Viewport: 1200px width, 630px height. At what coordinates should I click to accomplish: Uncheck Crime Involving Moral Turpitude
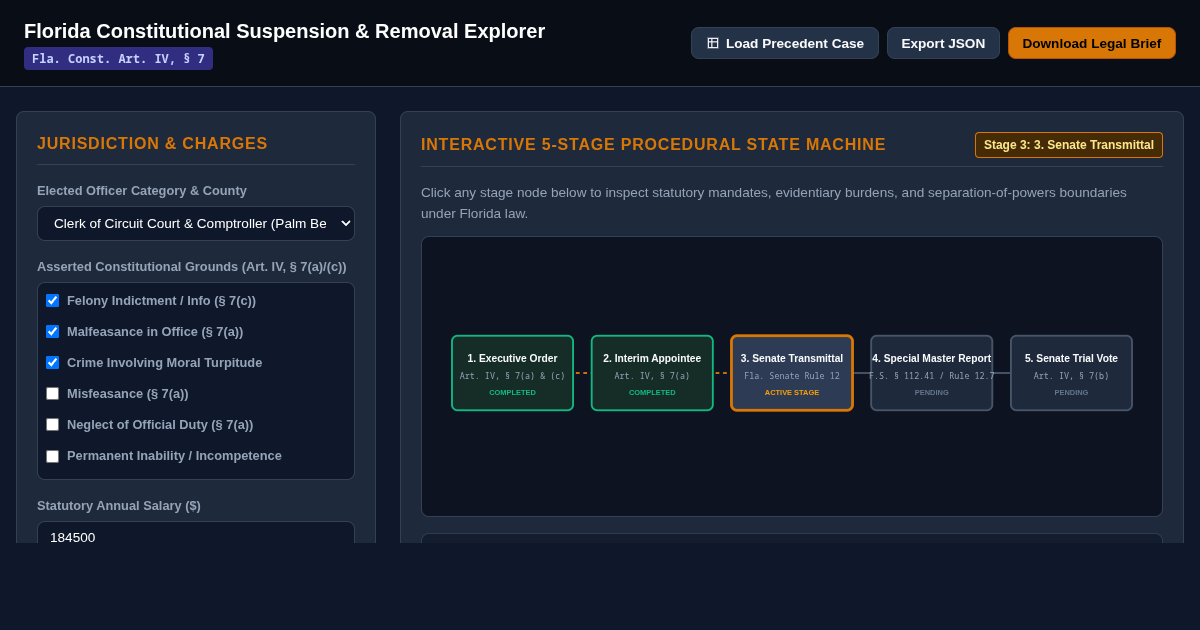(x=52, y=362)
